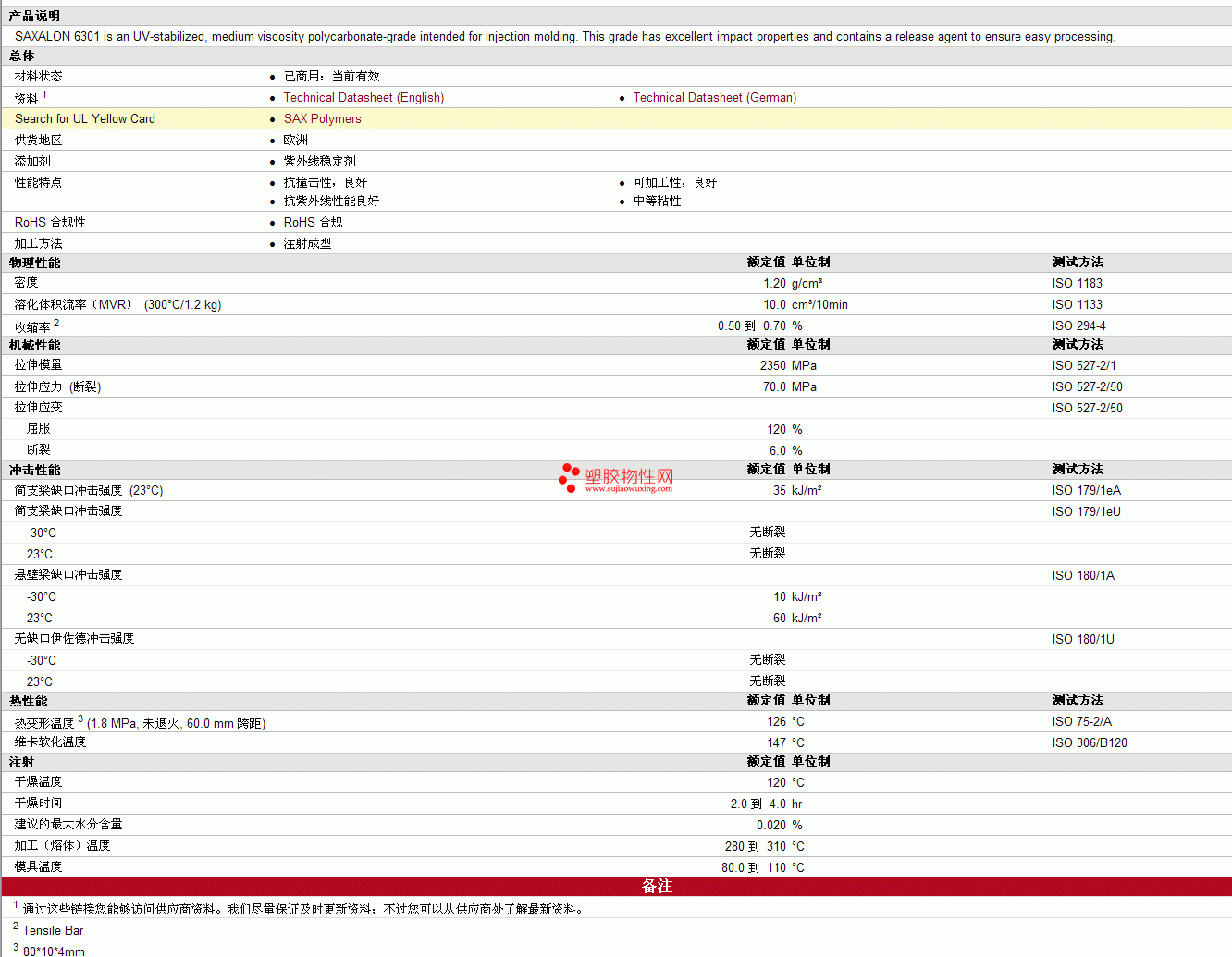Click the 总体 section header

21,56
